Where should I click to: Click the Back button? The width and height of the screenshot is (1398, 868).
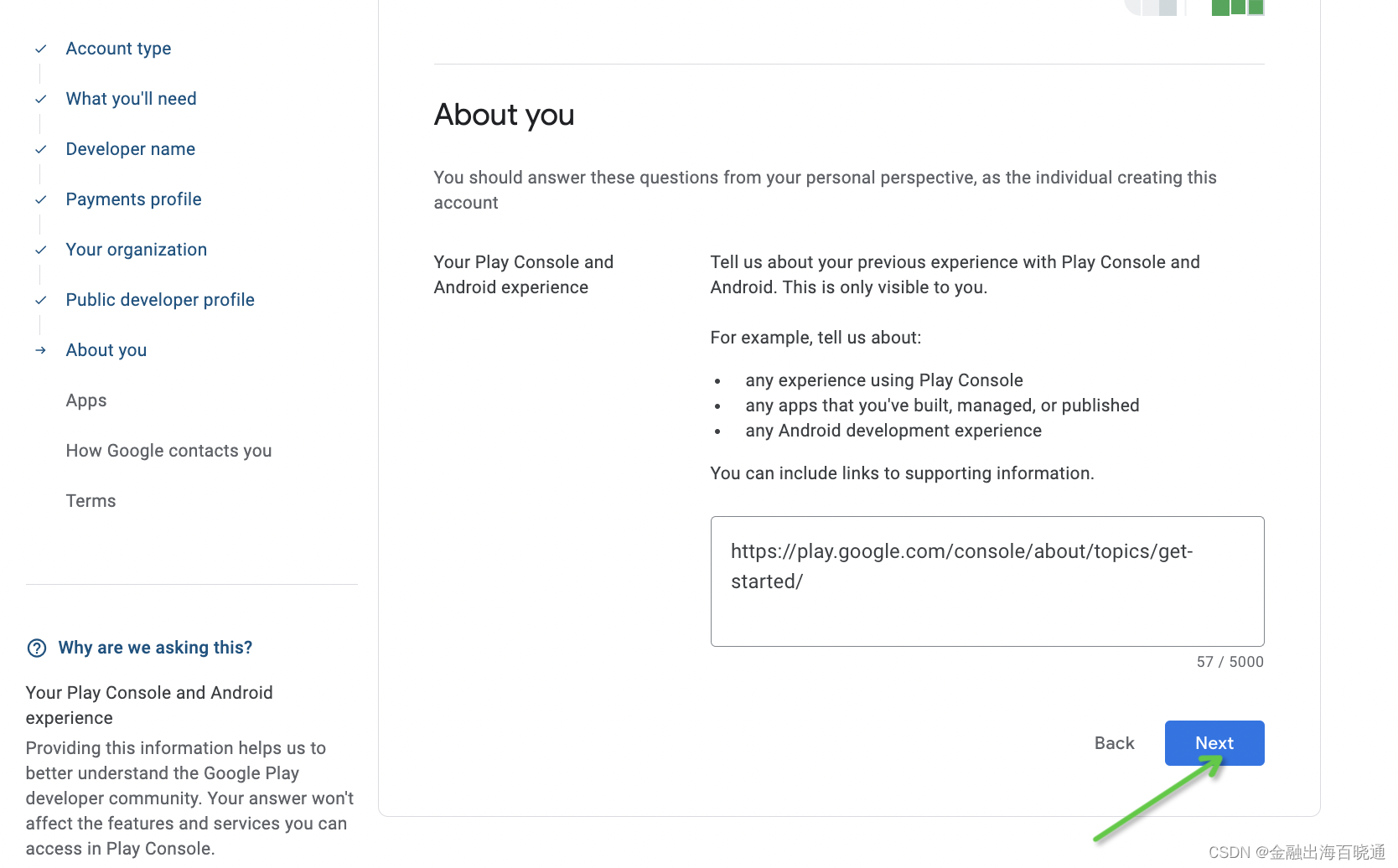point(1114,743)
